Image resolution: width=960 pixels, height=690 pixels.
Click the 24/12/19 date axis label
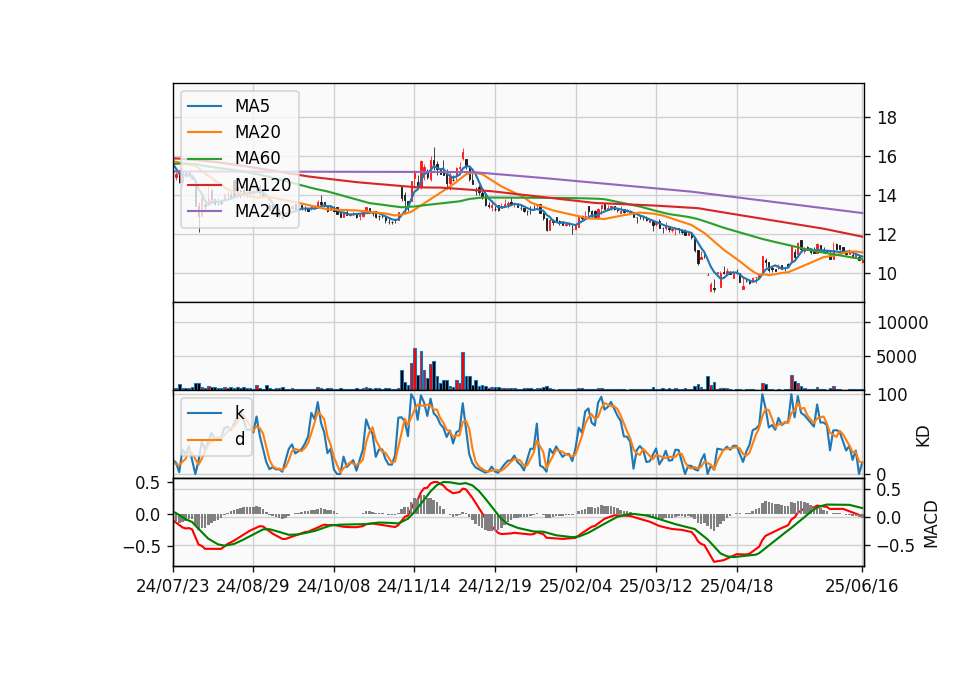495,586
